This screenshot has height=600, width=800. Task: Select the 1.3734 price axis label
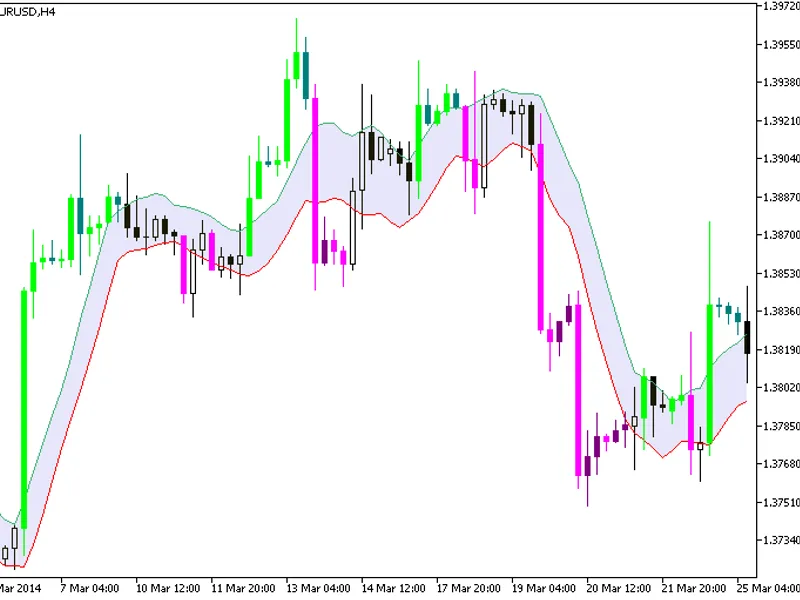[781, 540]
